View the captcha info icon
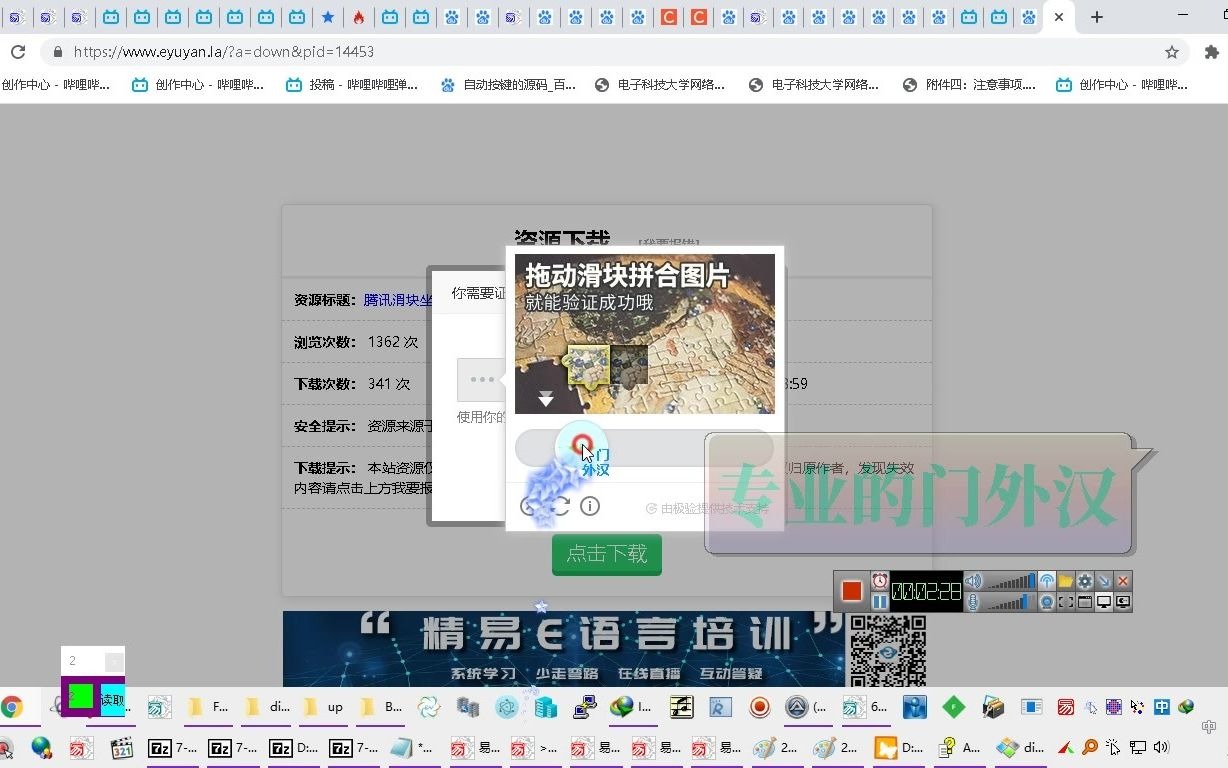The height and width of the screenshot is (768, 1228). point(590,506)
